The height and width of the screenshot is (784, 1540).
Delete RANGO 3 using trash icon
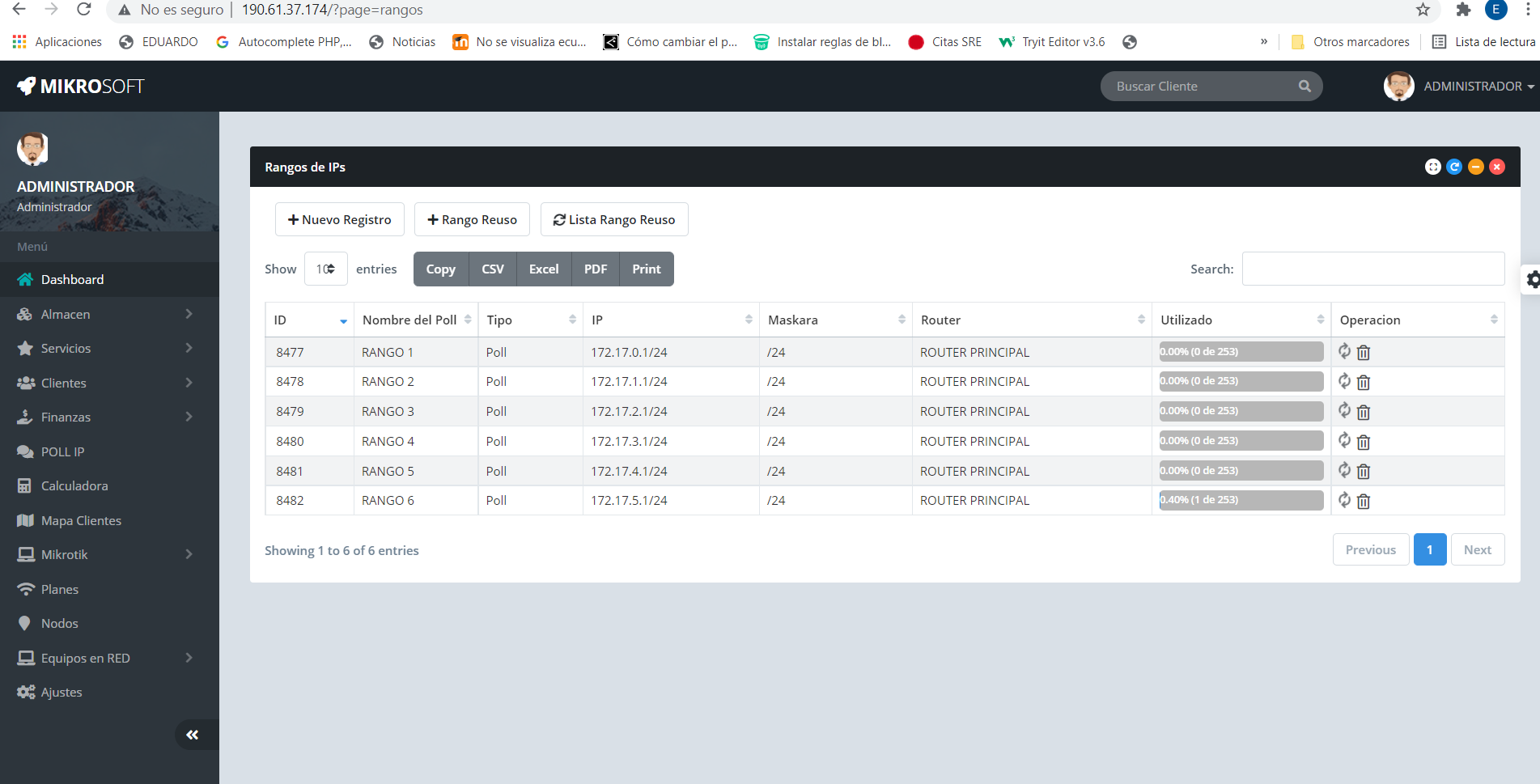pyautogui.click(x=1364, y=413)
